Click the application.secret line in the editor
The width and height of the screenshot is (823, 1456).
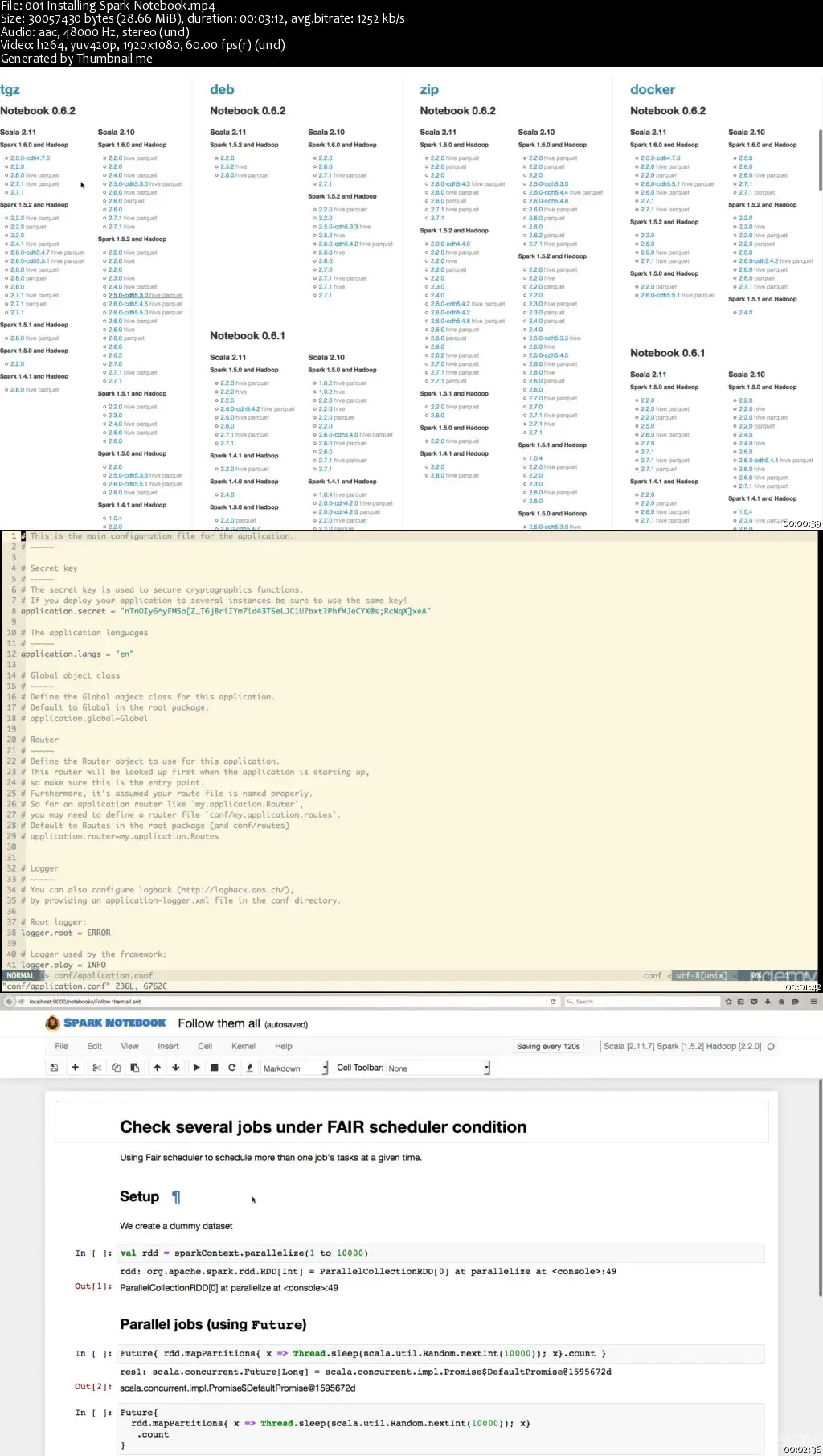tap(226, 612)
